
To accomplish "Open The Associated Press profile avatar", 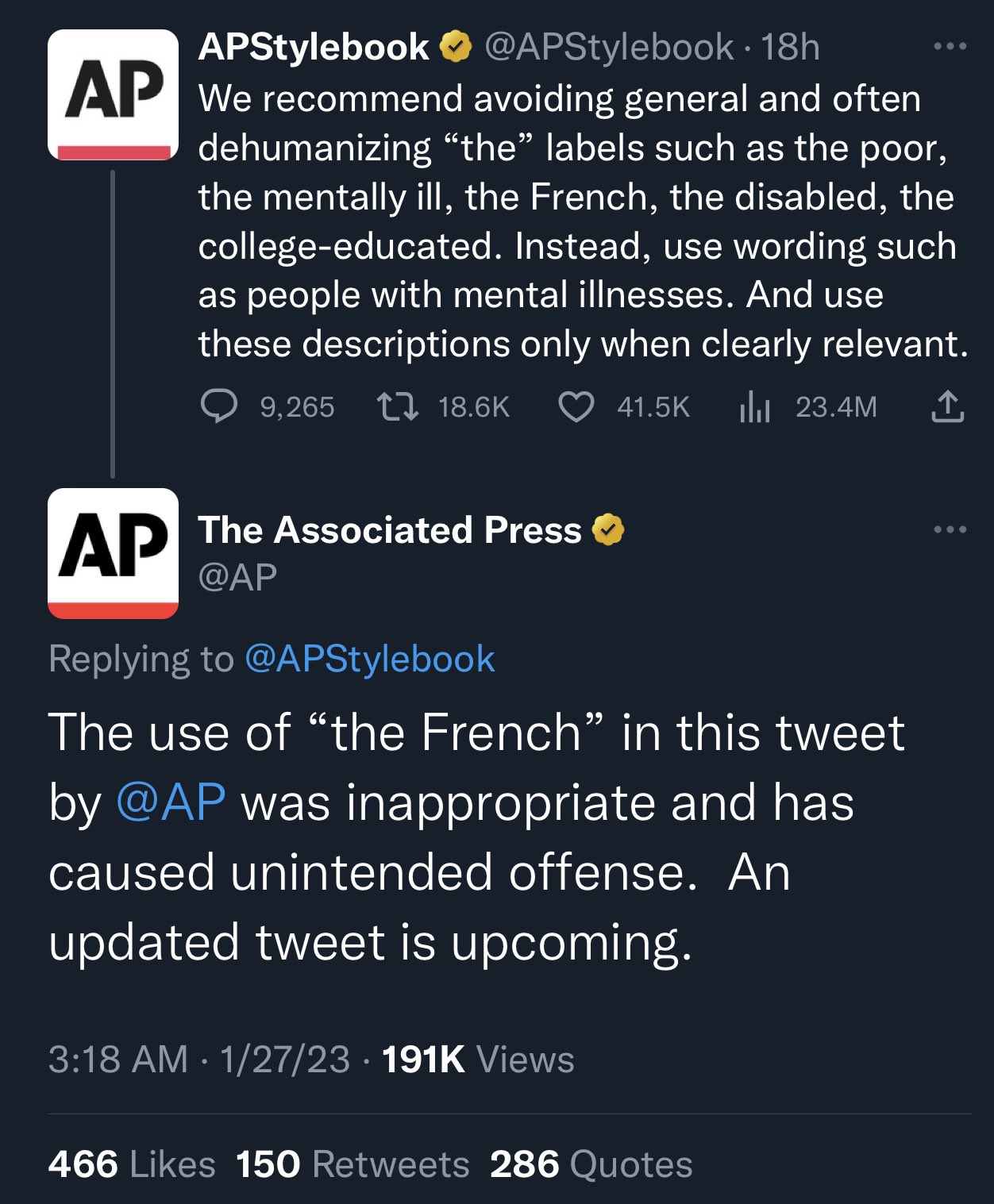I will 113,553.
